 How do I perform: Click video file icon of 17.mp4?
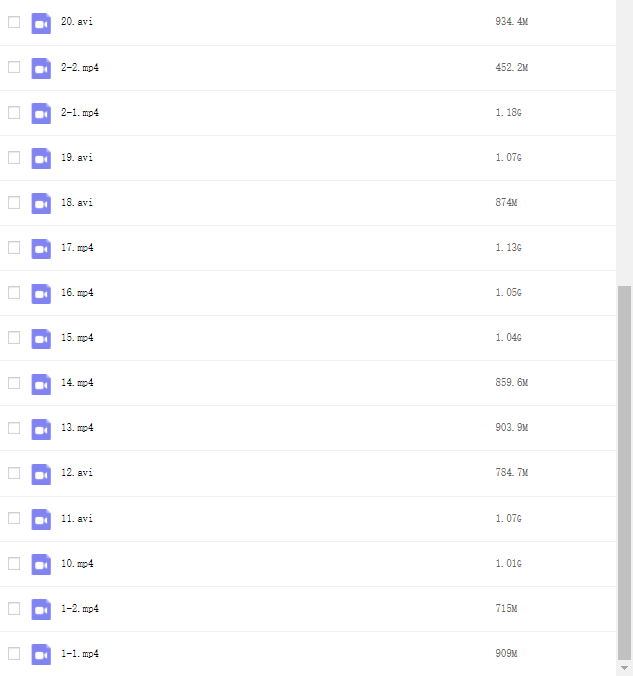(41, 248)
